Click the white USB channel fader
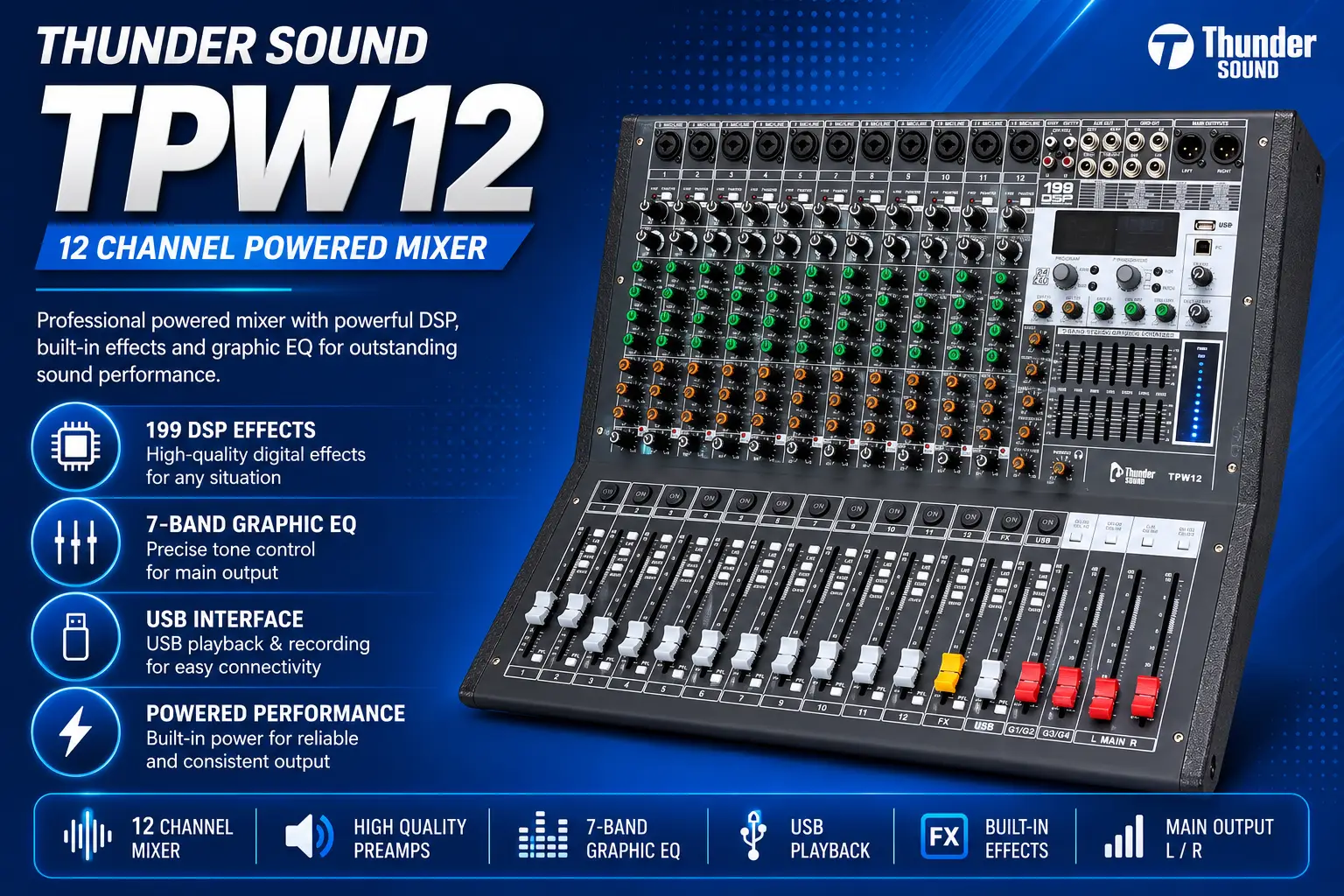Viewport: 1344px width, 896px height. [x=989, y=677]
